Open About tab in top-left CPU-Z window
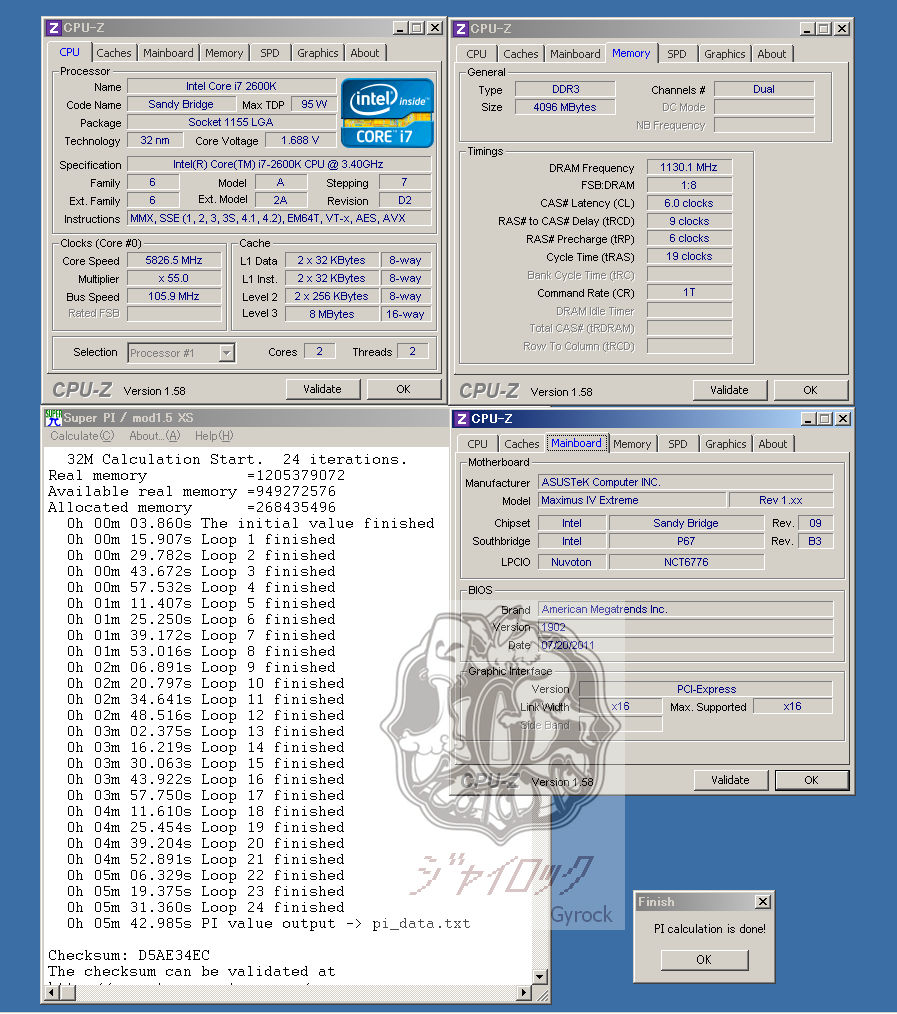 click(365, 53)
